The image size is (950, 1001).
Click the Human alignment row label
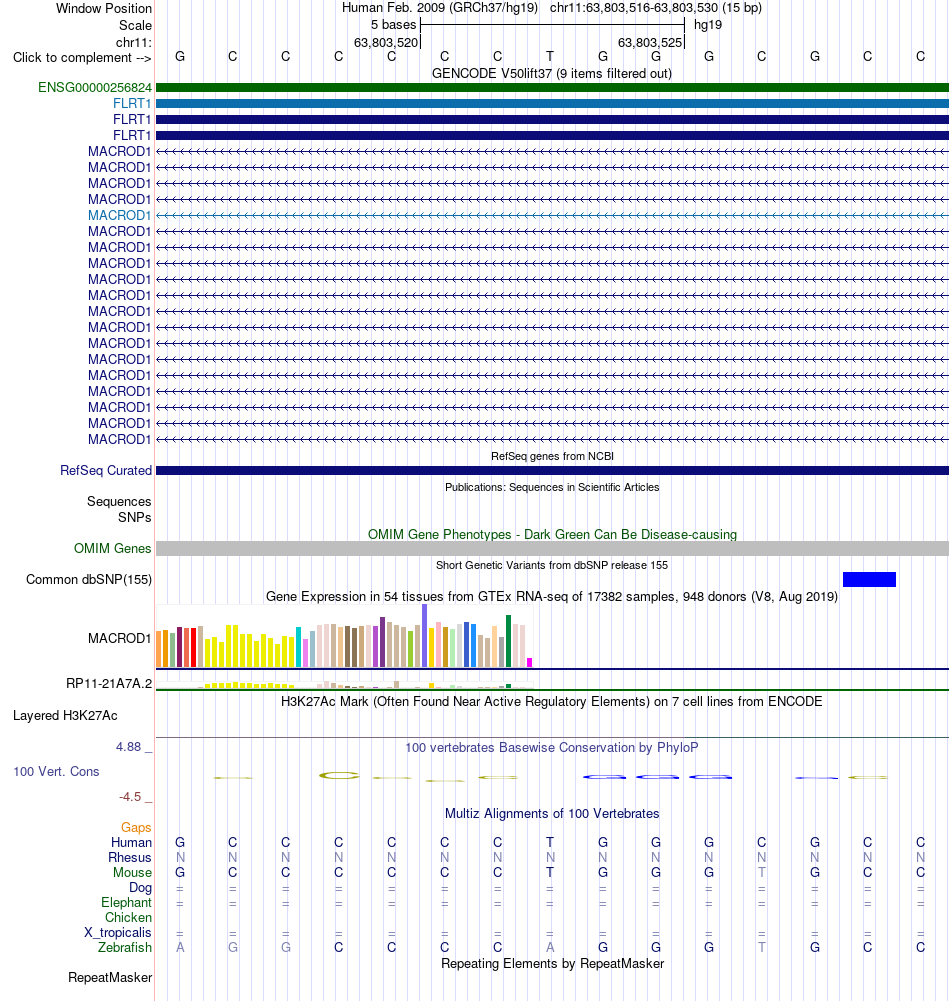tap(132, 843)
